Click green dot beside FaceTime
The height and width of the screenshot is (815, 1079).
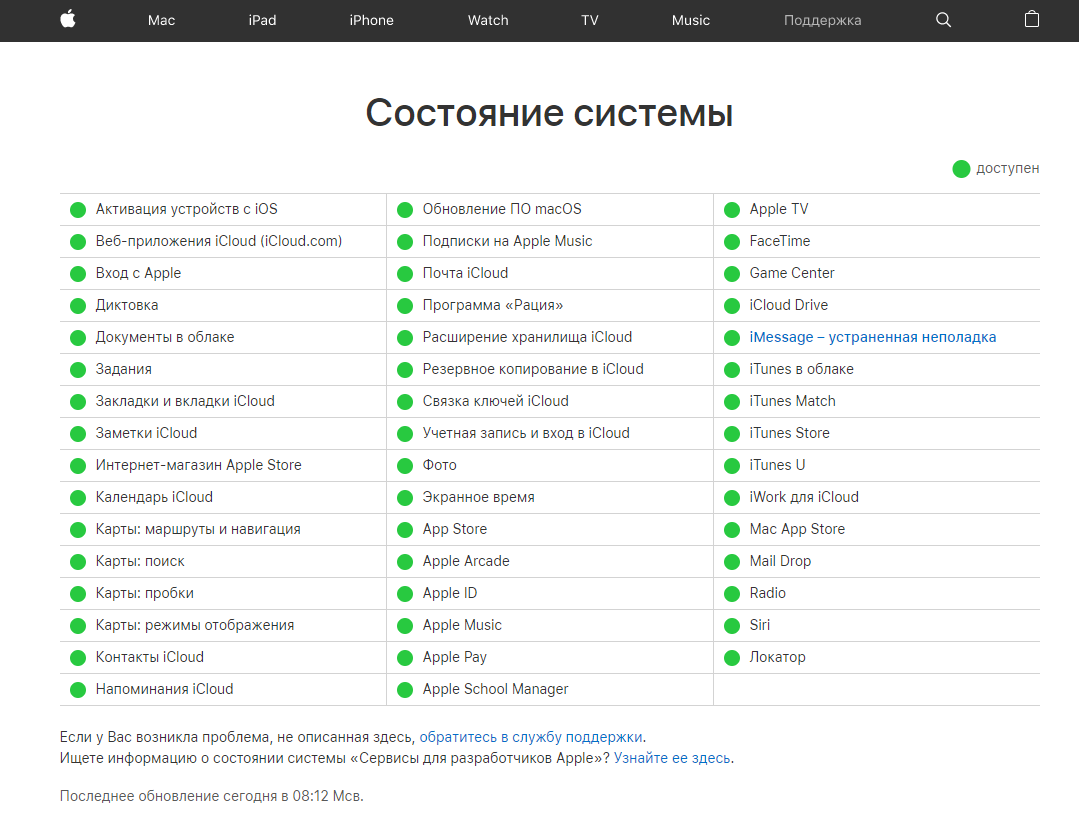click(731, 242)
